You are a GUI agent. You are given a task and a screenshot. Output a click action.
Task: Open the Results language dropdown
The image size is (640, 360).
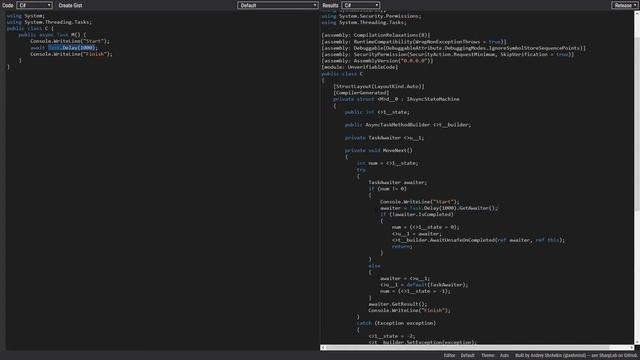(361, 5)
